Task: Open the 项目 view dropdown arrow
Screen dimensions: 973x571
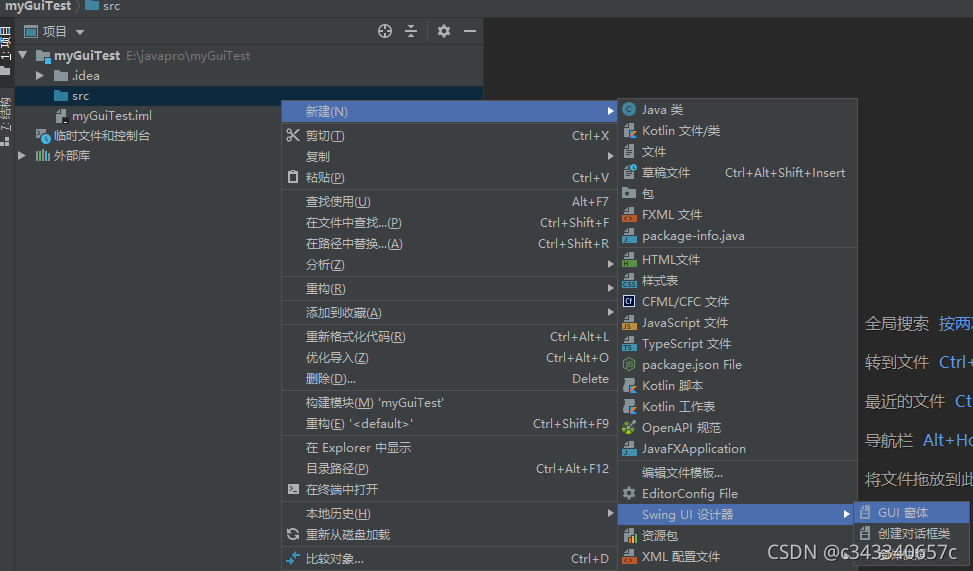Action: tap(79, 32)
